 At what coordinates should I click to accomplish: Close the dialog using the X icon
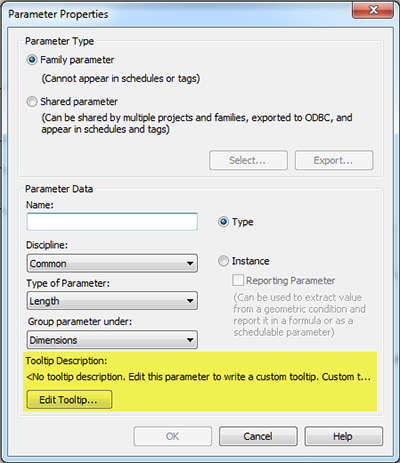[x=373, y=10]
